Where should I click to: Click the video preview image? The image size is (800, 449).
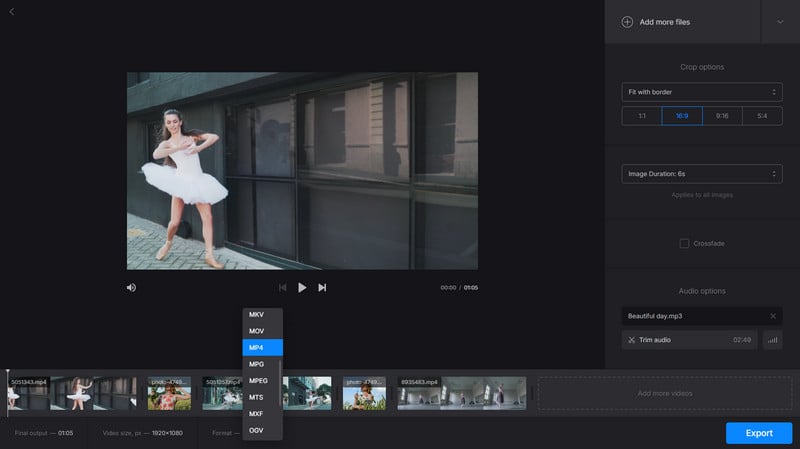click(302, 171)
